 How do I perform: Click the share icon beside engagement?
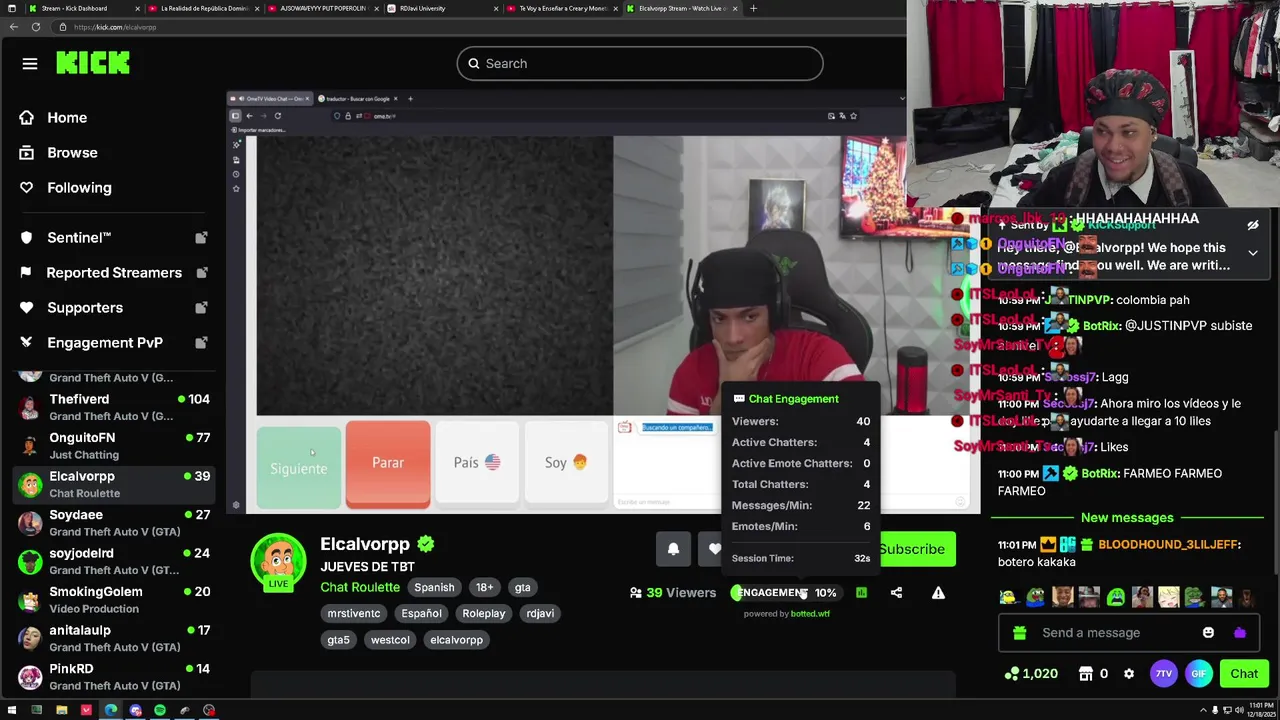[896, 593]
